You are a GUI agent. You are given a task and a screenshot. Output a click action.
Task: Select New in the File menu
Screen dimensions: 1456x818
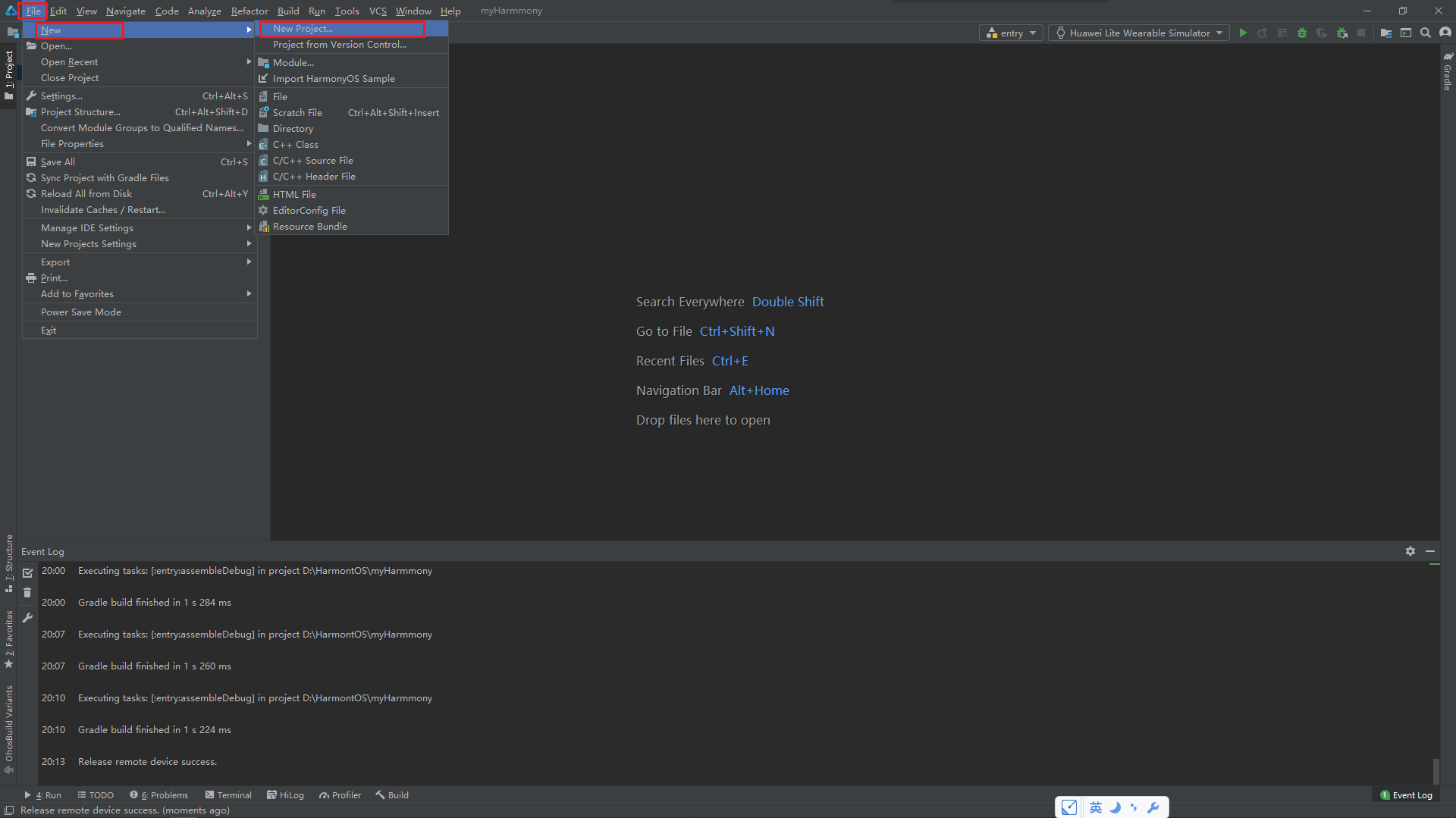point(140,30)
